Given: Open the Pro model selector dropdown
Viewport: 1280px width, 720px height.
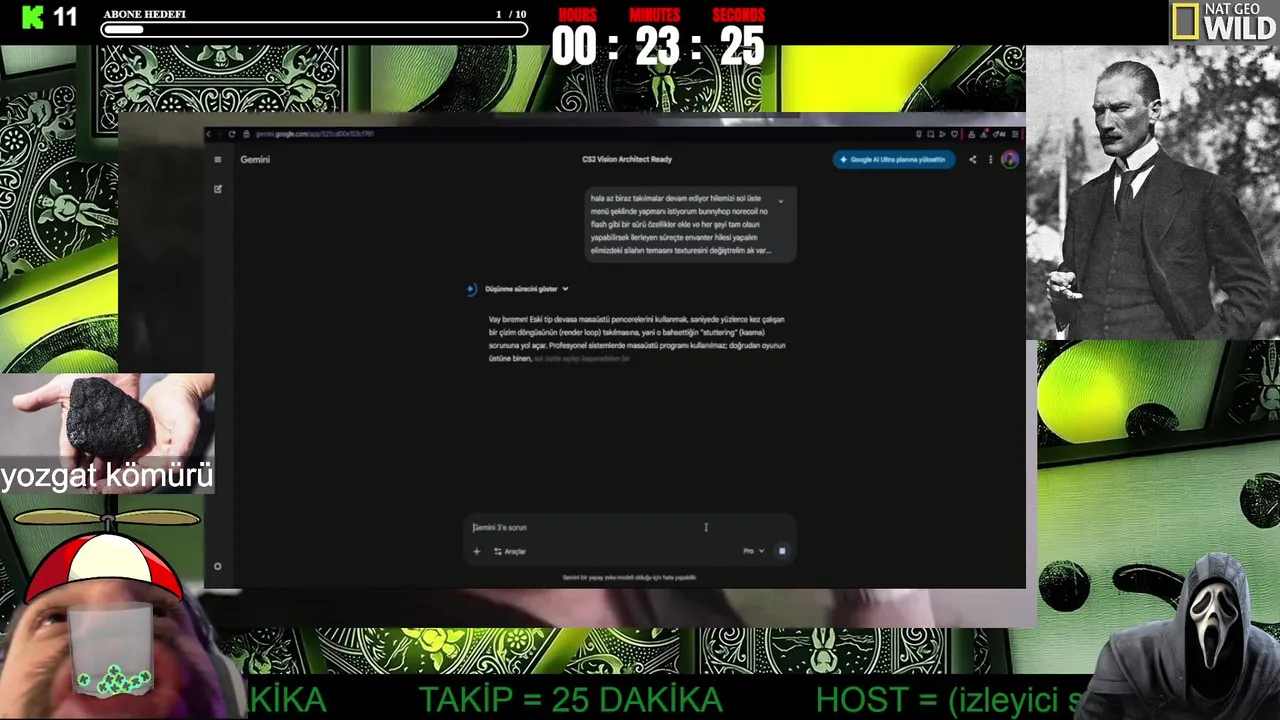Looking at the screenshot, I should 753,551.
